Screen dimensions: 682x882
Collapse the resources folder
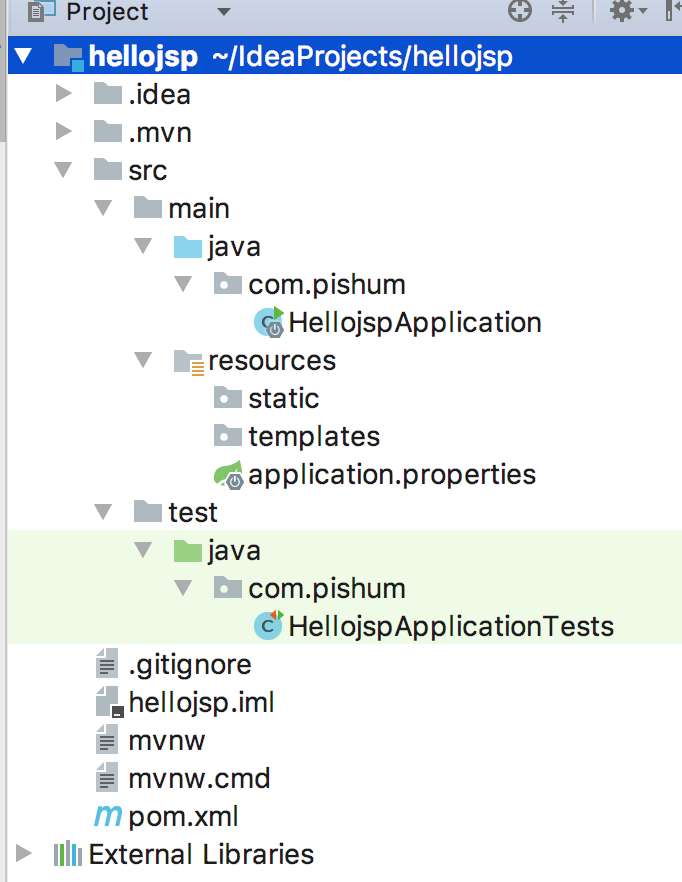144,360
